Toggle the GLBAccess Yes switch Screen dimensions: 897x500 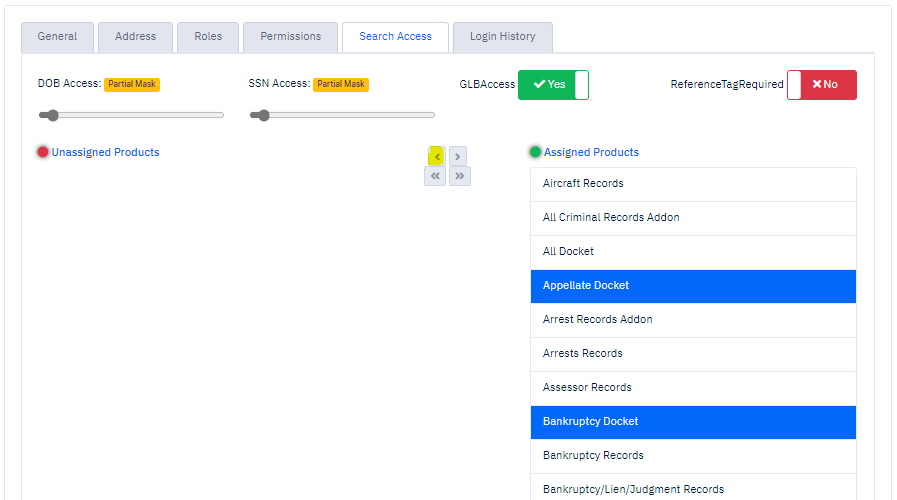[x=553, y=85]
